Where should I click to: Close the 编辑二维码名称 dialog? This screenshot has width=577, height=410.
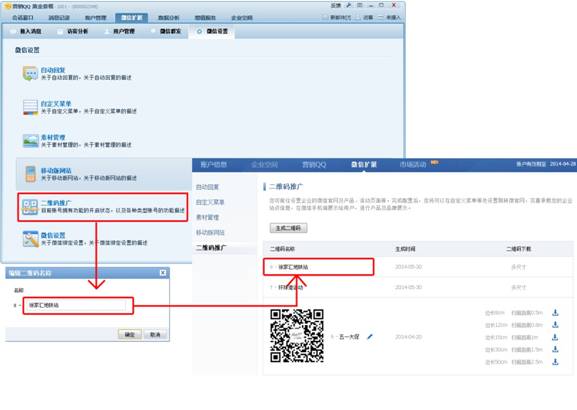[163, 273]
